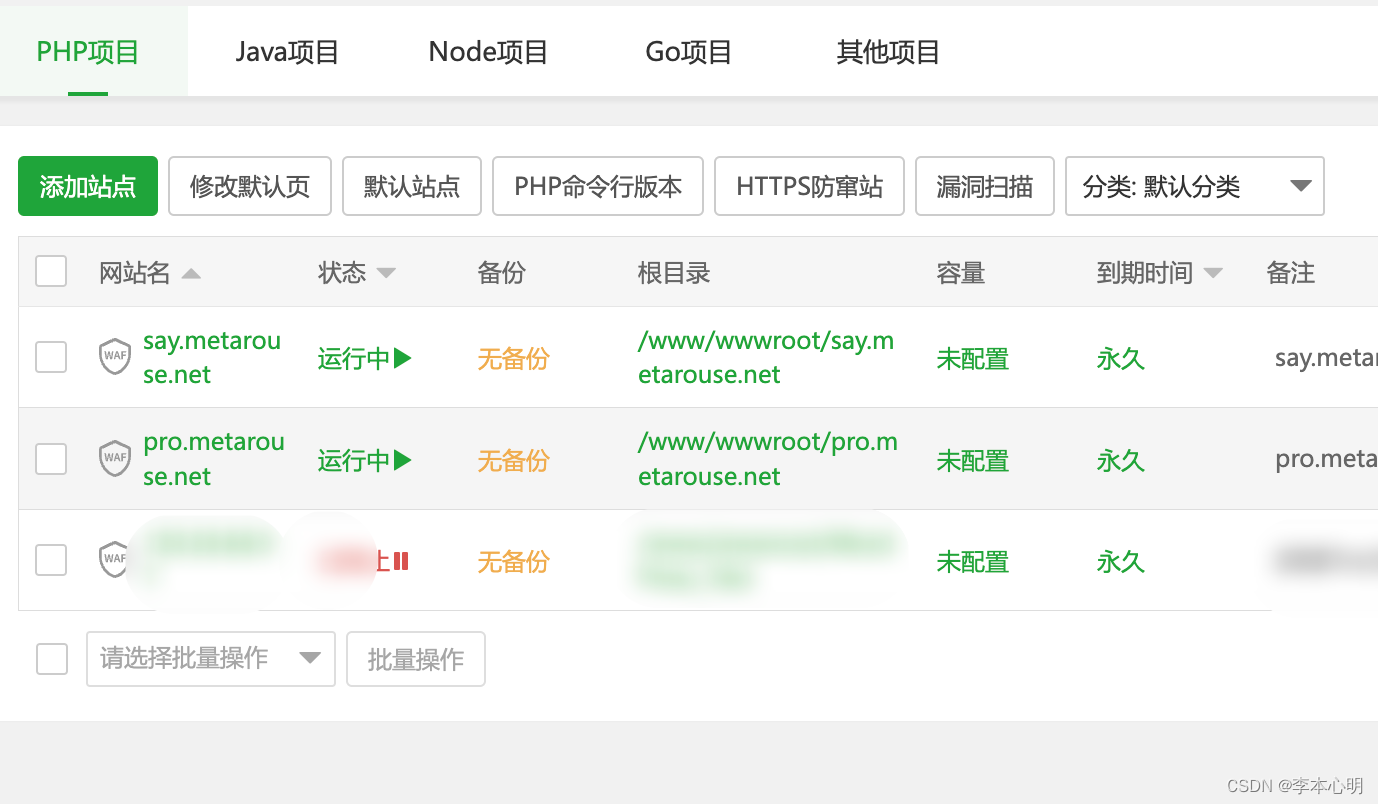Click the 根目录 column header
The height and width of the screenshot is (804, 1378).
click(674, 272)
